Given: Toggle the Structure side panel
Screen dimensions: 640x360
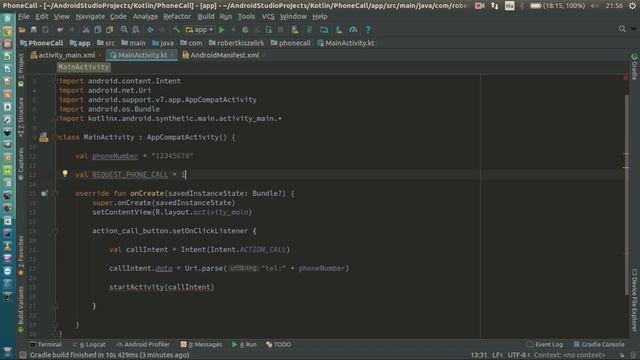Looking at the screenshot, I should click(x=21, y=117).
